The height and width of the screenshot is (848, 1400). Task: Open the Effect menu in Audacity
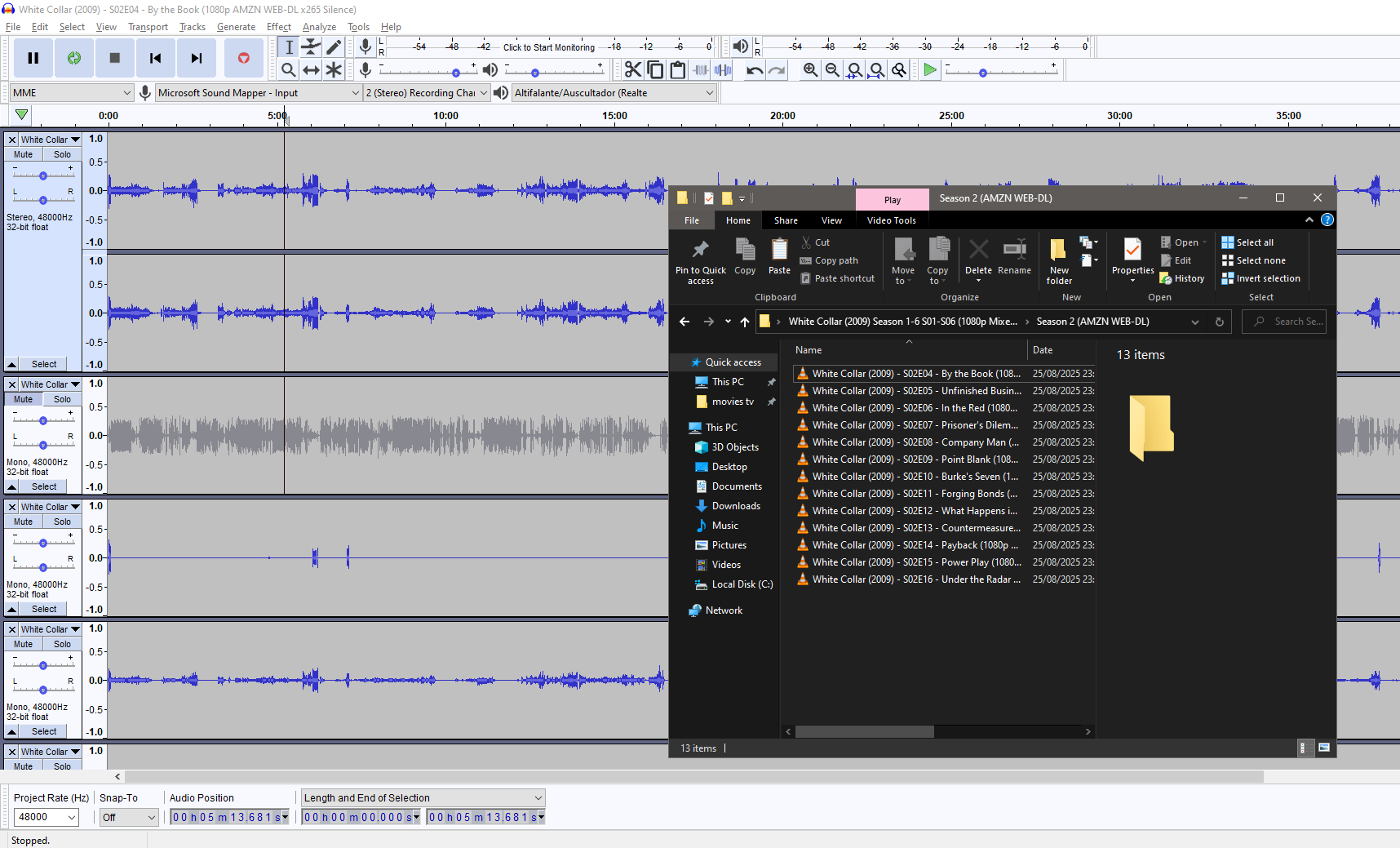click(x=279, y=27)
